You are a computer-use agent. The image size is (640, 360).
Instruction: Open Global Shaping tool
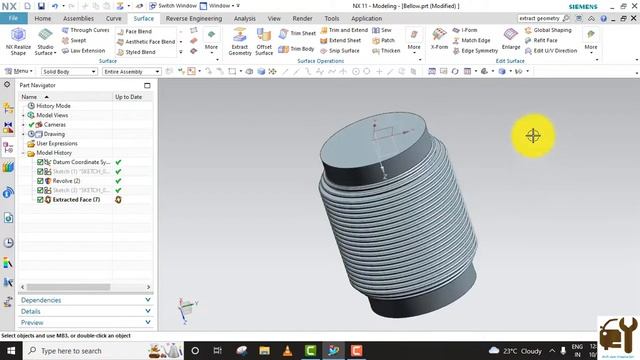pyautogui.click(x=548, y=30)
